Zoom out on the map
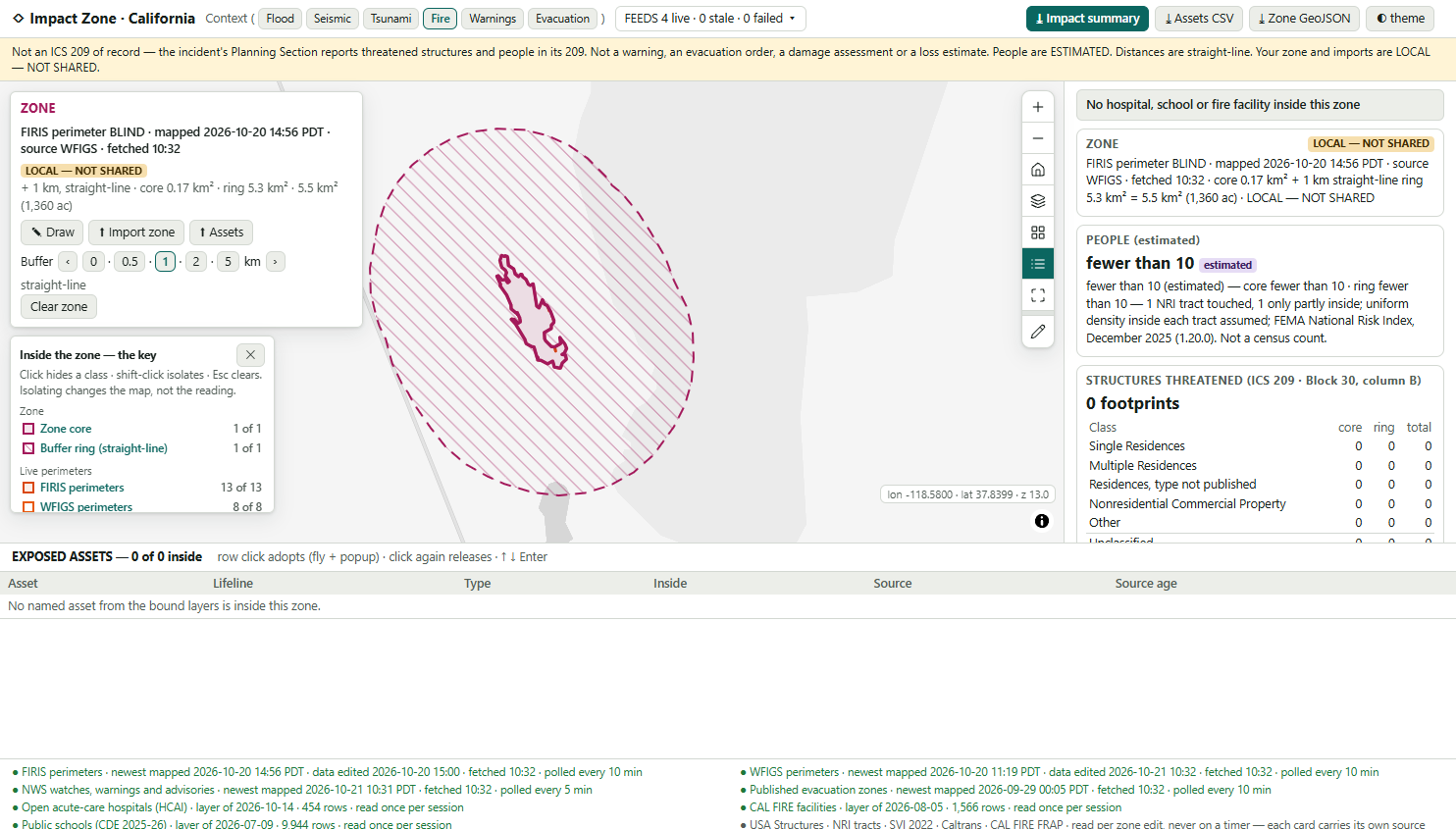Viewport: 1456px width, 829px height. [x=1038, y=138]
